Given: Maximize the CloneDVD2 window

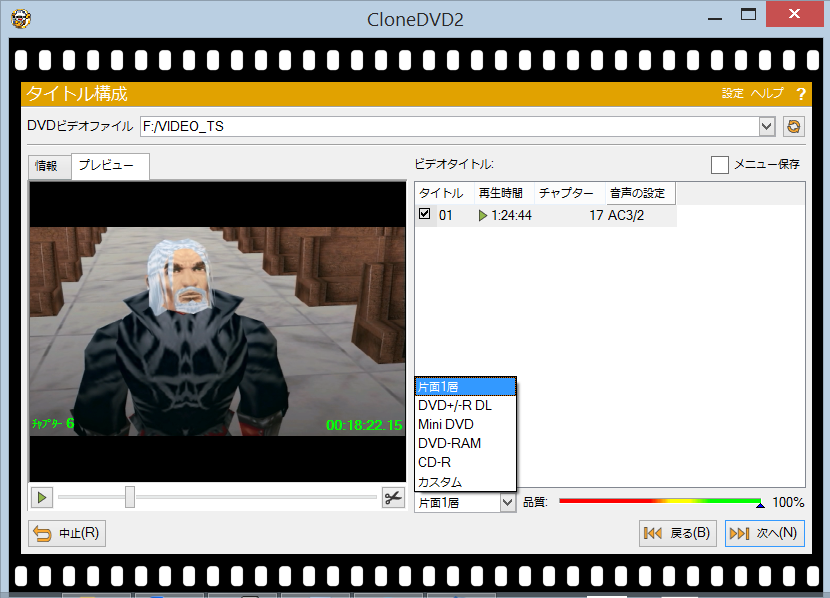Looking at the screenshot, I should click(x=748, y=15).
